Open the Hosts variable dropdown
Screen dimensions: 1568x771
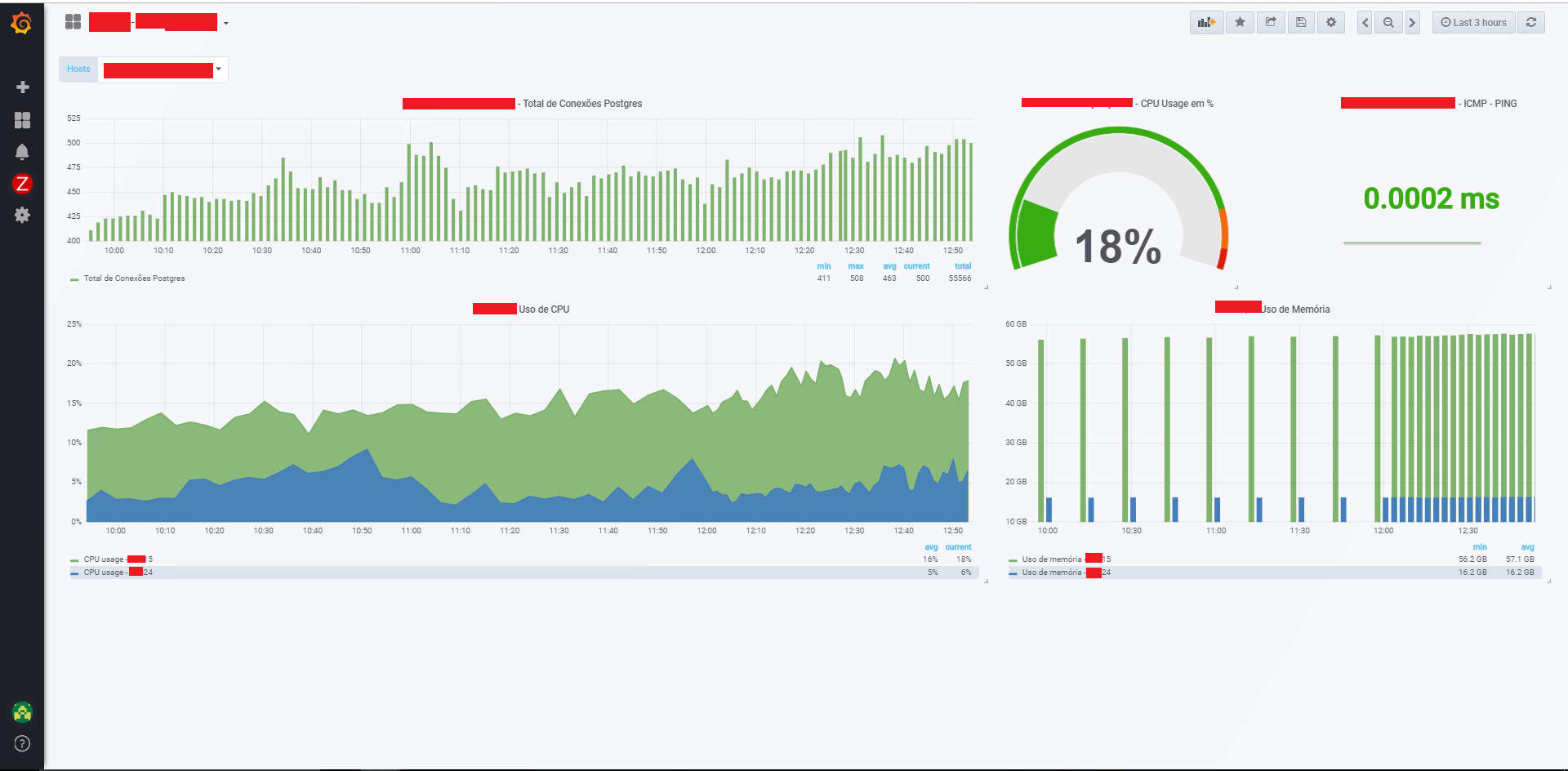click(x=163, y=69)
